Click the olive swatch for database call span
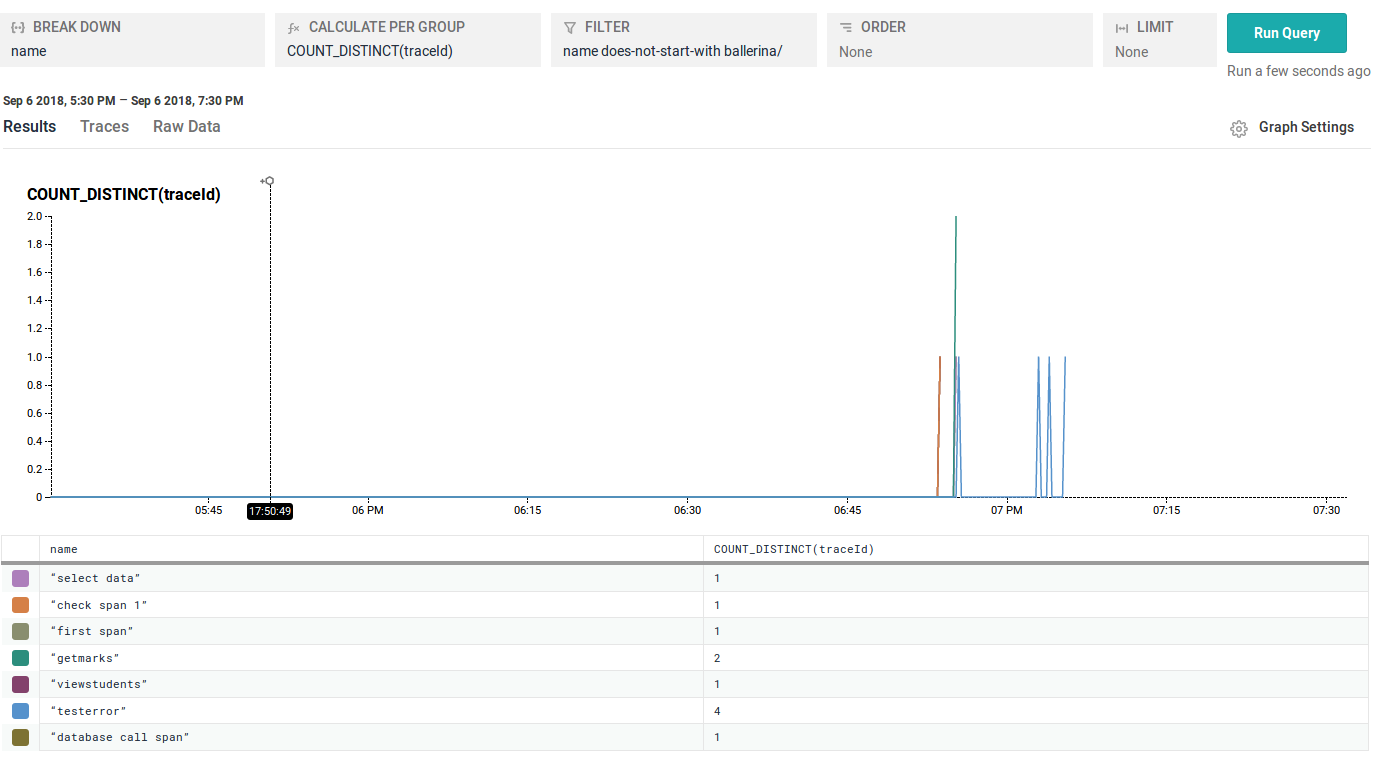The image size is (1381, 758). pos(20,737)
